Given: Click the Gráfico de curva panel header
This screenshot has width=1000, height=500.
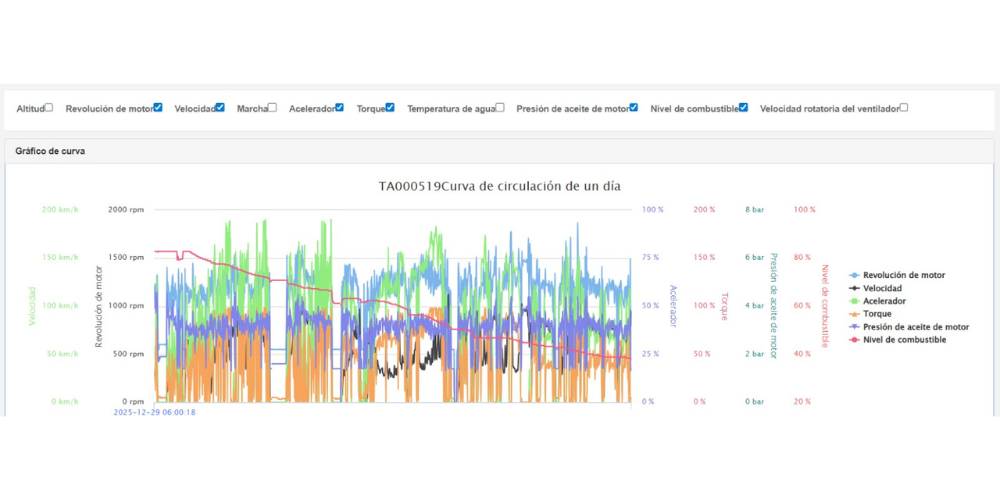Looking at the screenshot, I should pos(50,151).
